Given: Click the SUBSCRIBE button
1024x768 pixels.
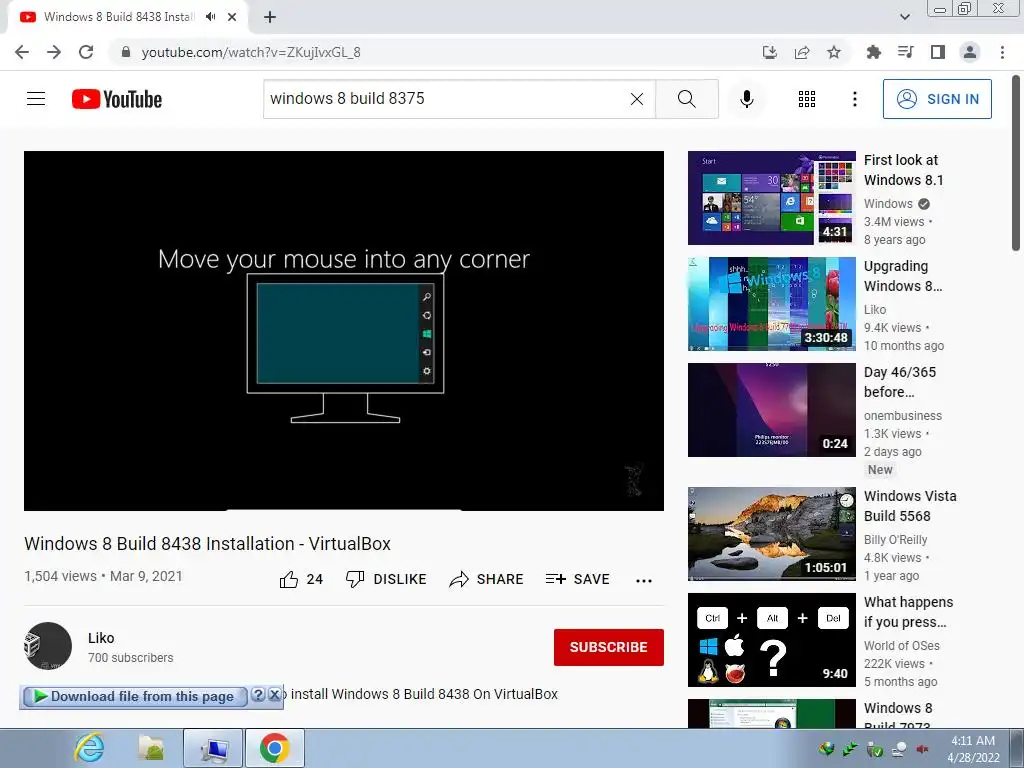Looking at the screenshot, I should pos(609,647).
